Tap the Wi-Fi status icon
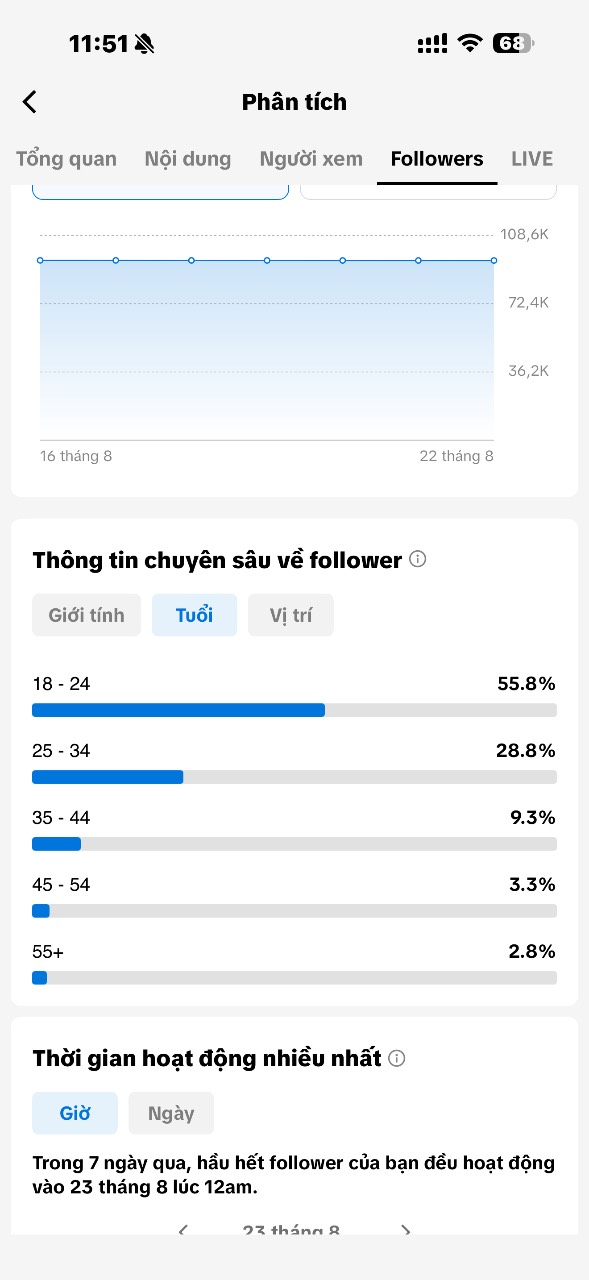This screenshot has height=1280, width=589. tap(469, 43)
